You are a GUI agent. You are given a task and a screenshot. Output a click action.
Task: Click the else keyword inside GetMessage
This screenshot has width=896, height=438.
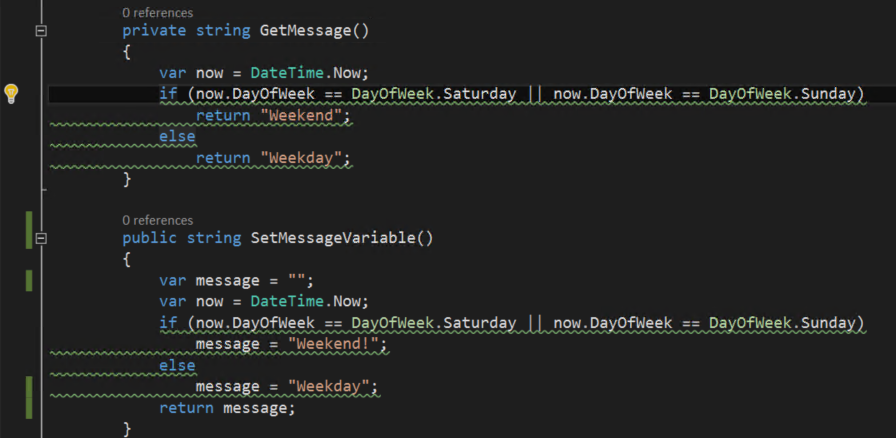pyautogui.click(x=177, y=136)
